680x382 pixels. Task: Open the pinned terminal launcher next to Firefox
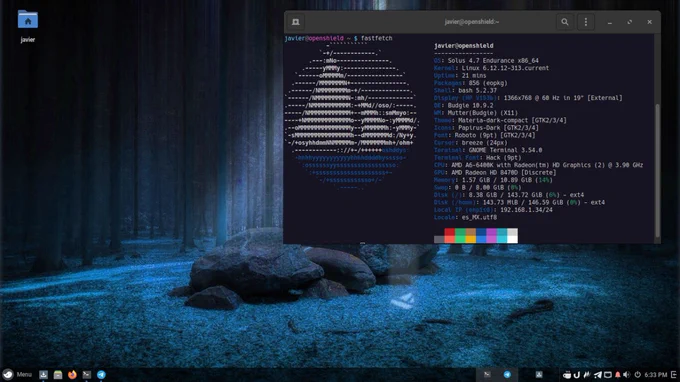[87, 375]
